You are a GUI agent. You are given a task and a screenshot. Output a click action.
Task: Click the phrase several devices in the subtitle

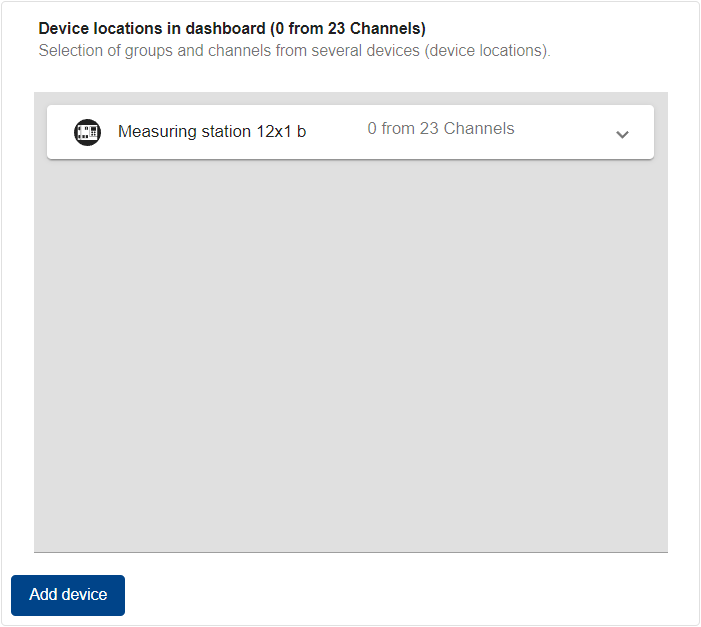click(x=372, y=50)
